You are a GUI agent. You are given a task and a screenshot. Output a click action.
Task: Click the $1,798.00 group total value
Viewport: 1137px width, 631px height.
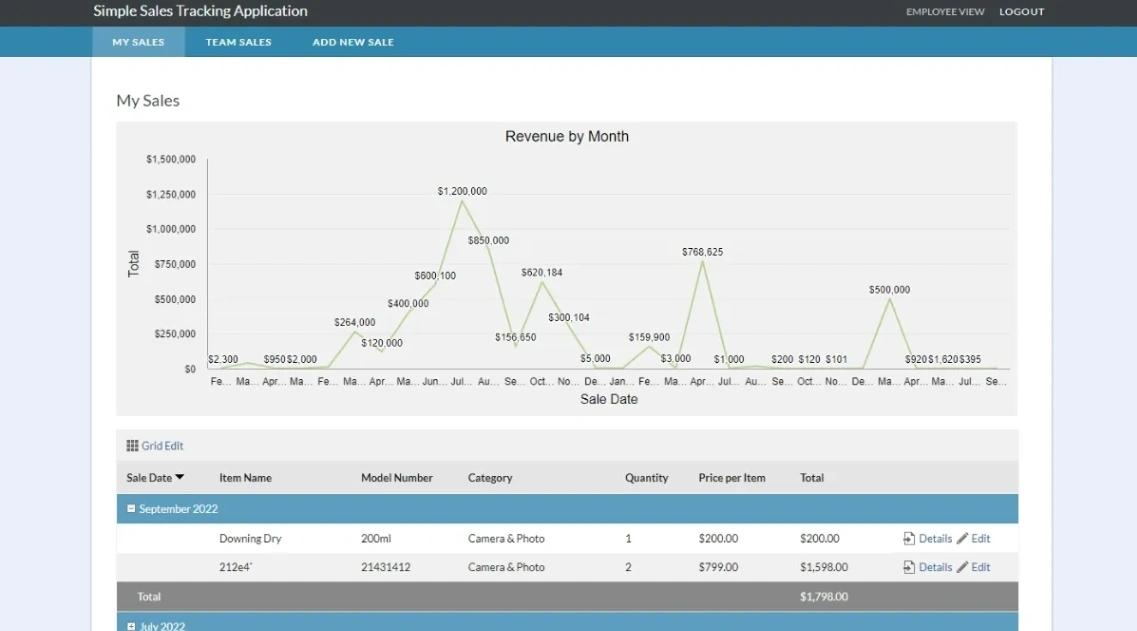coord(824,597)
